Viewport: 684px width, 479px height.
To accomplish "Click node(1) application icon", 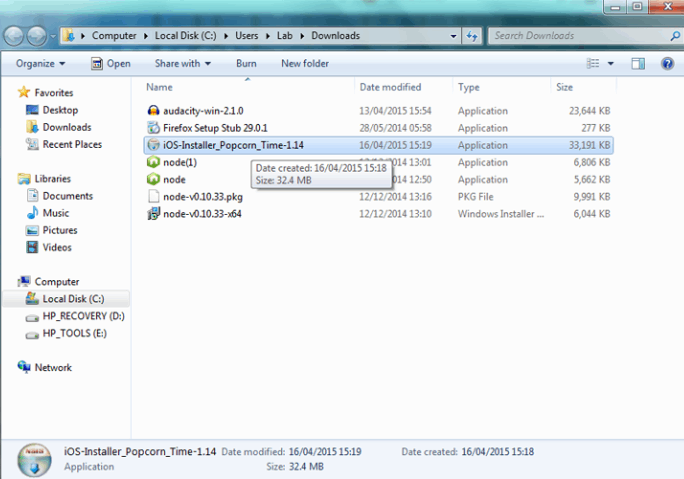I will tap(153, 162).
